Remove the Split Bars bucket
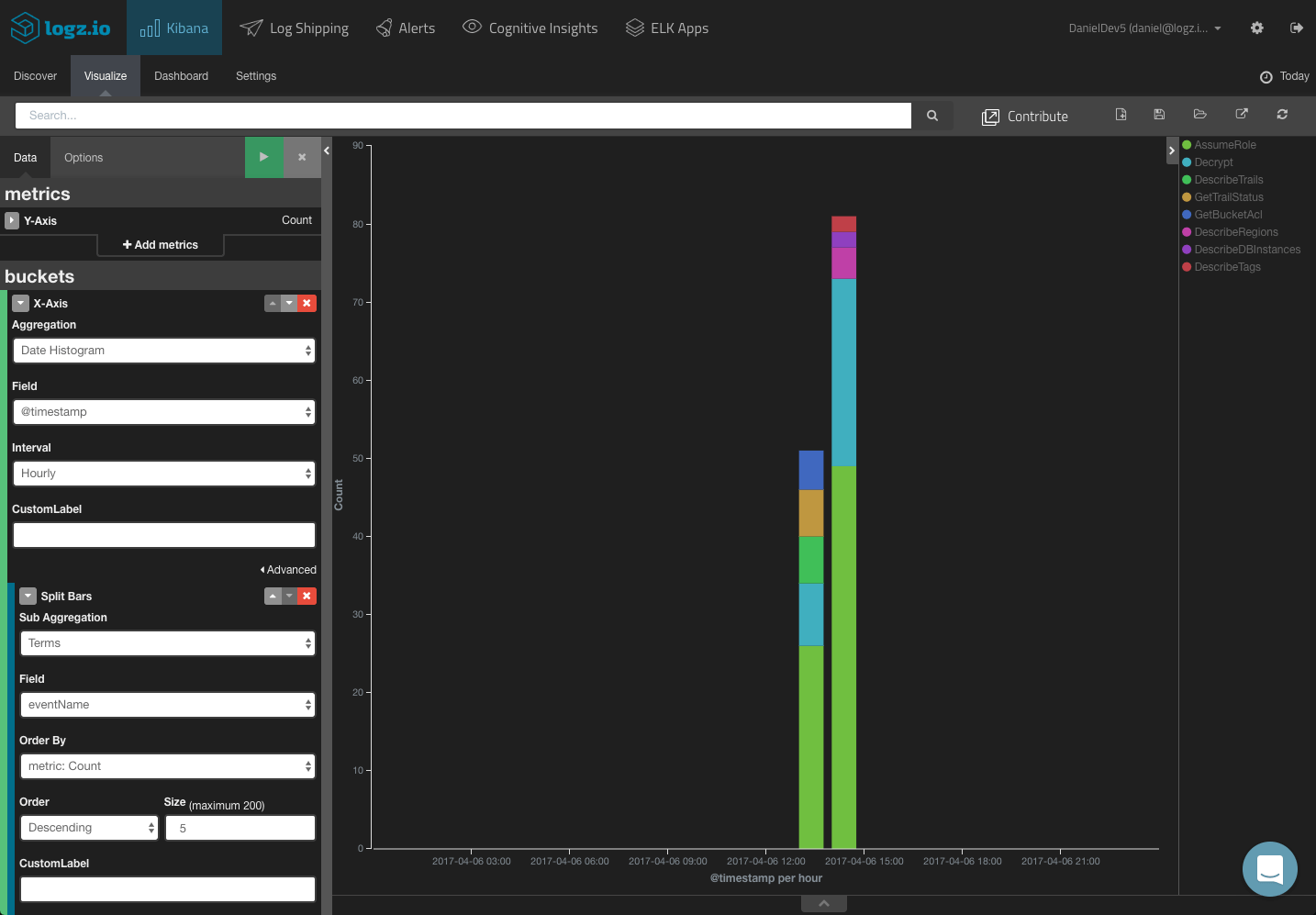The width and height of the screenshot is (1316, 915). 307,596
